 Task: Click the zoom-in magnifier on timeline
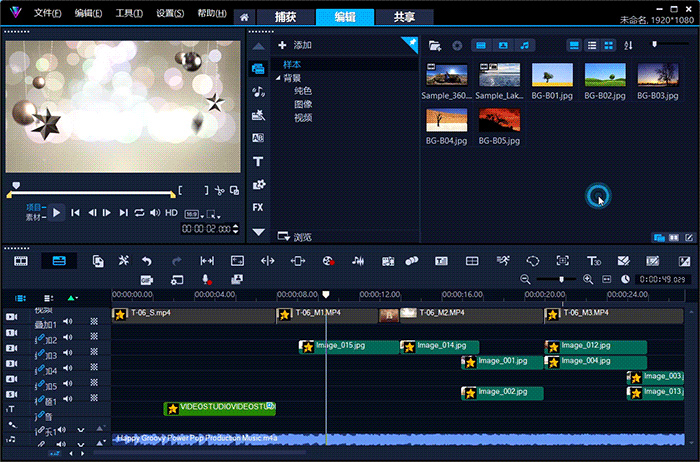[588, 279]
